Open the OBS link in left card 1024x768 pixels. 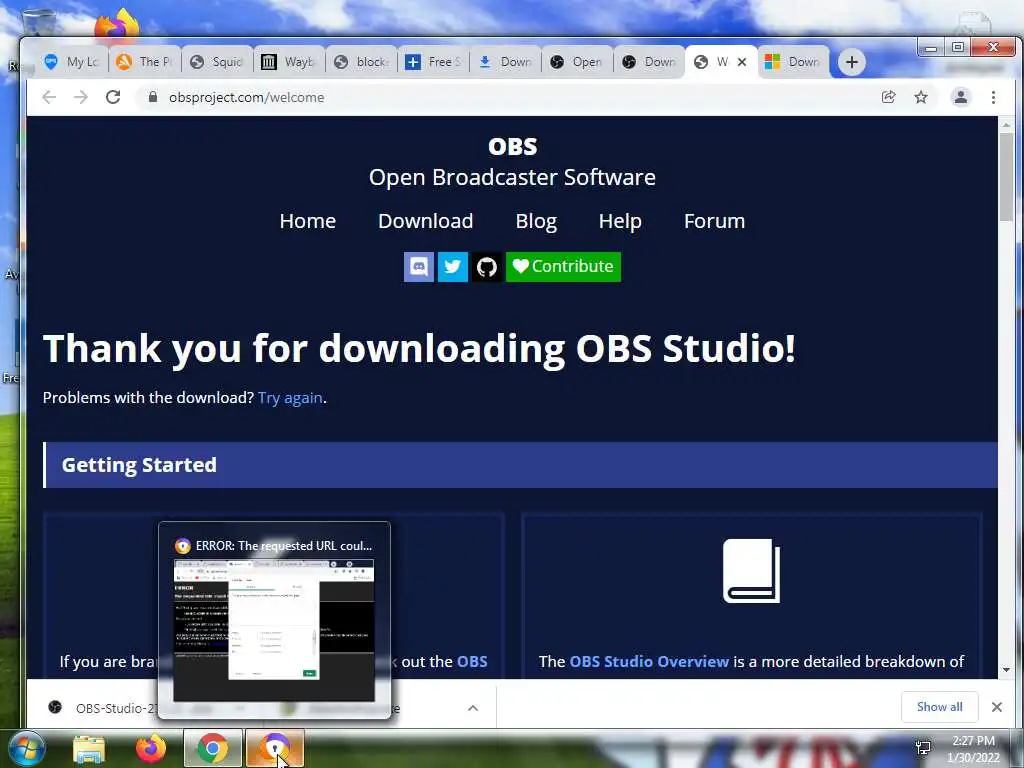(472, 662)
